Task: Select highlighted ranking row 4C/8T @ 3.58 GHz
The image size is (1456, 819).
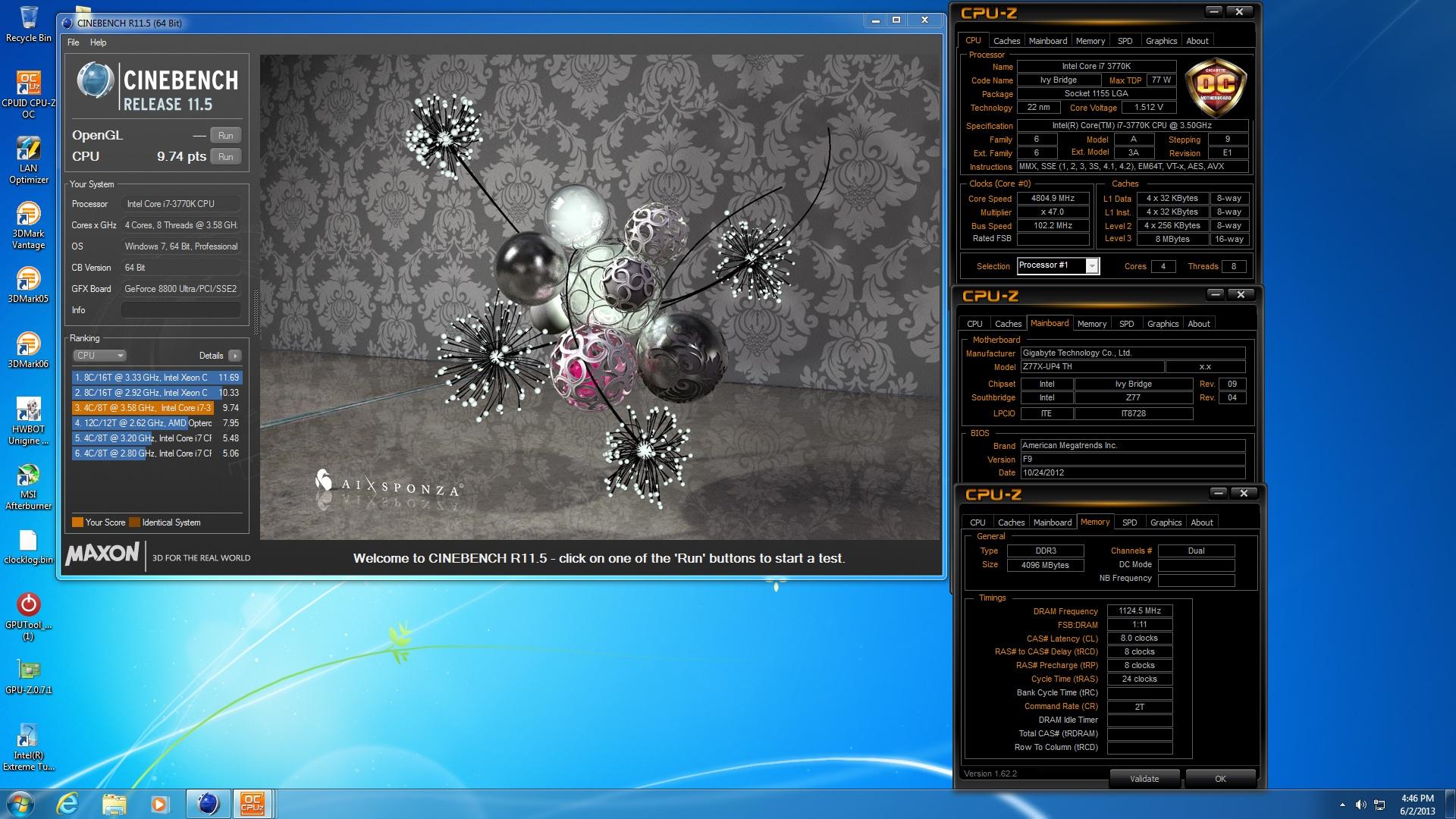Action: click(x=156, y=408)
